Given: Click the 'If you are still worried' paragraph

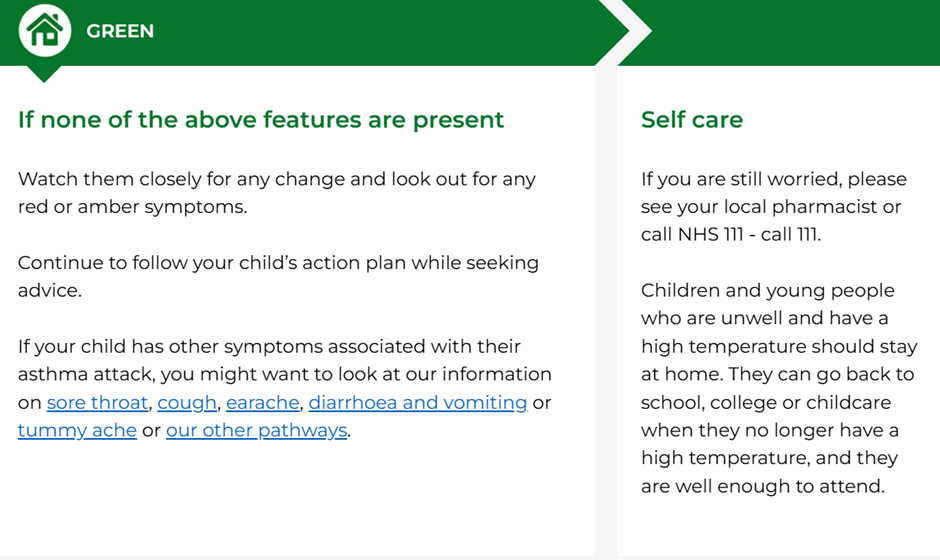Looking at the screenshot, I should [773, 180].
